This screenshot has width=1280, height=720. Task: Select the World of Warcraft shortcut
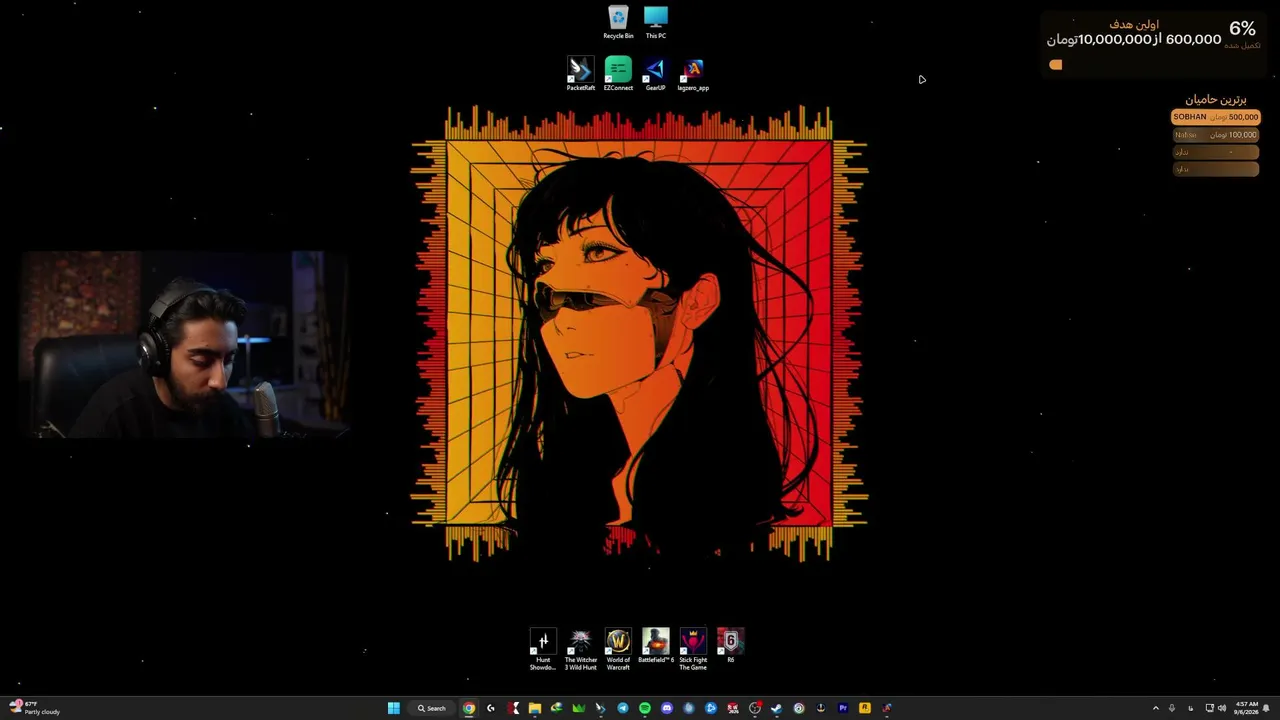[618, 649]
